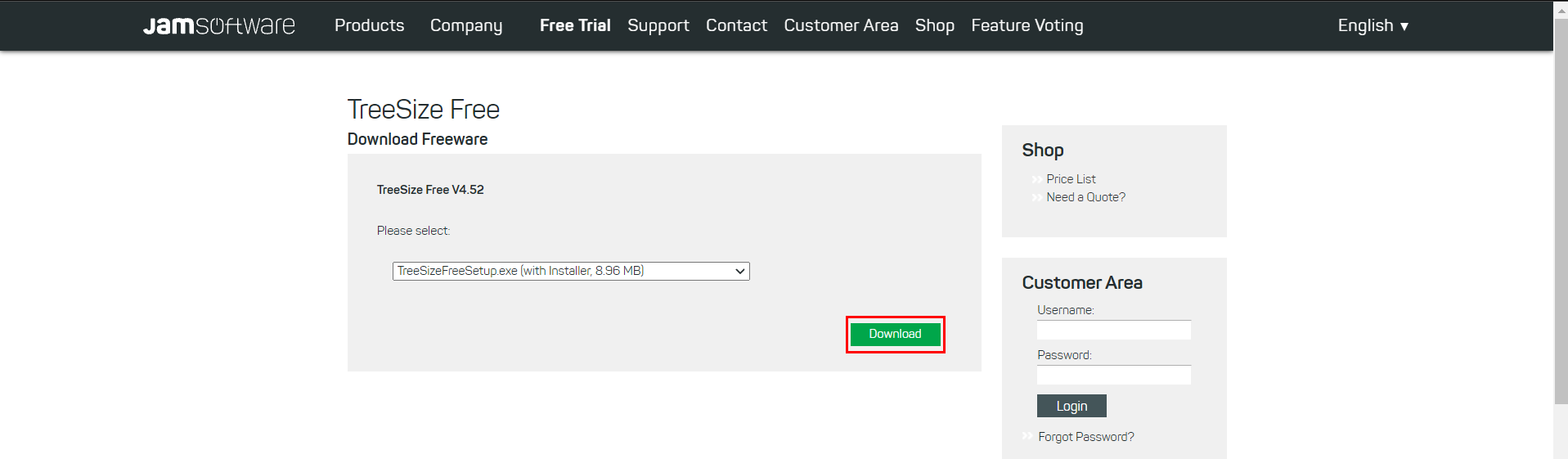Click the Shop sidebar heading
Screen dimensions: 1568x459
(1043, 150)
